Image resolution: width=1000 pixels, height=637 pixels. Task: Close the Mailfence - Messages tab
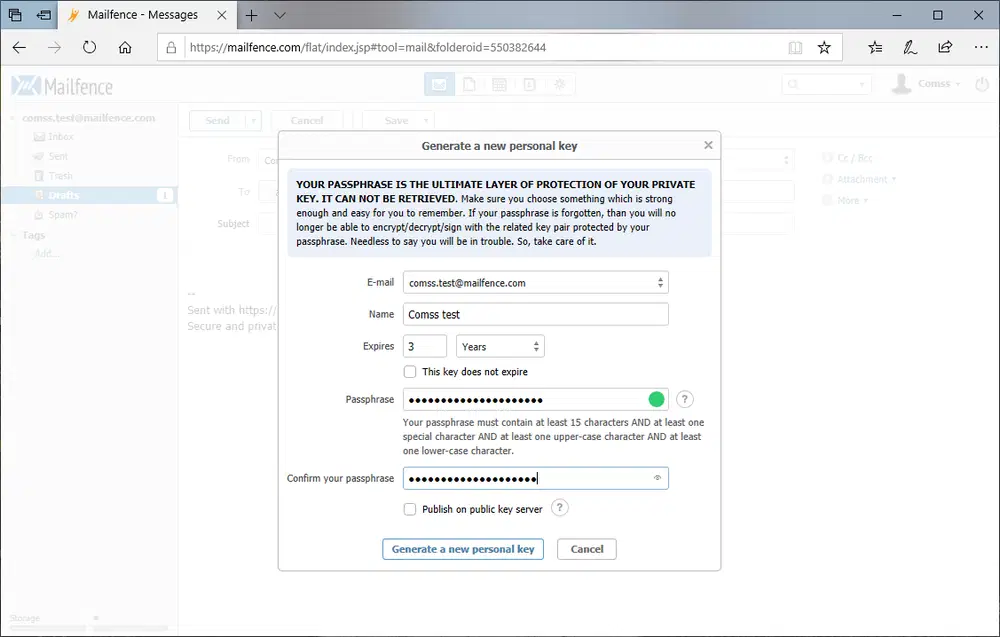[x=221, y=15]
